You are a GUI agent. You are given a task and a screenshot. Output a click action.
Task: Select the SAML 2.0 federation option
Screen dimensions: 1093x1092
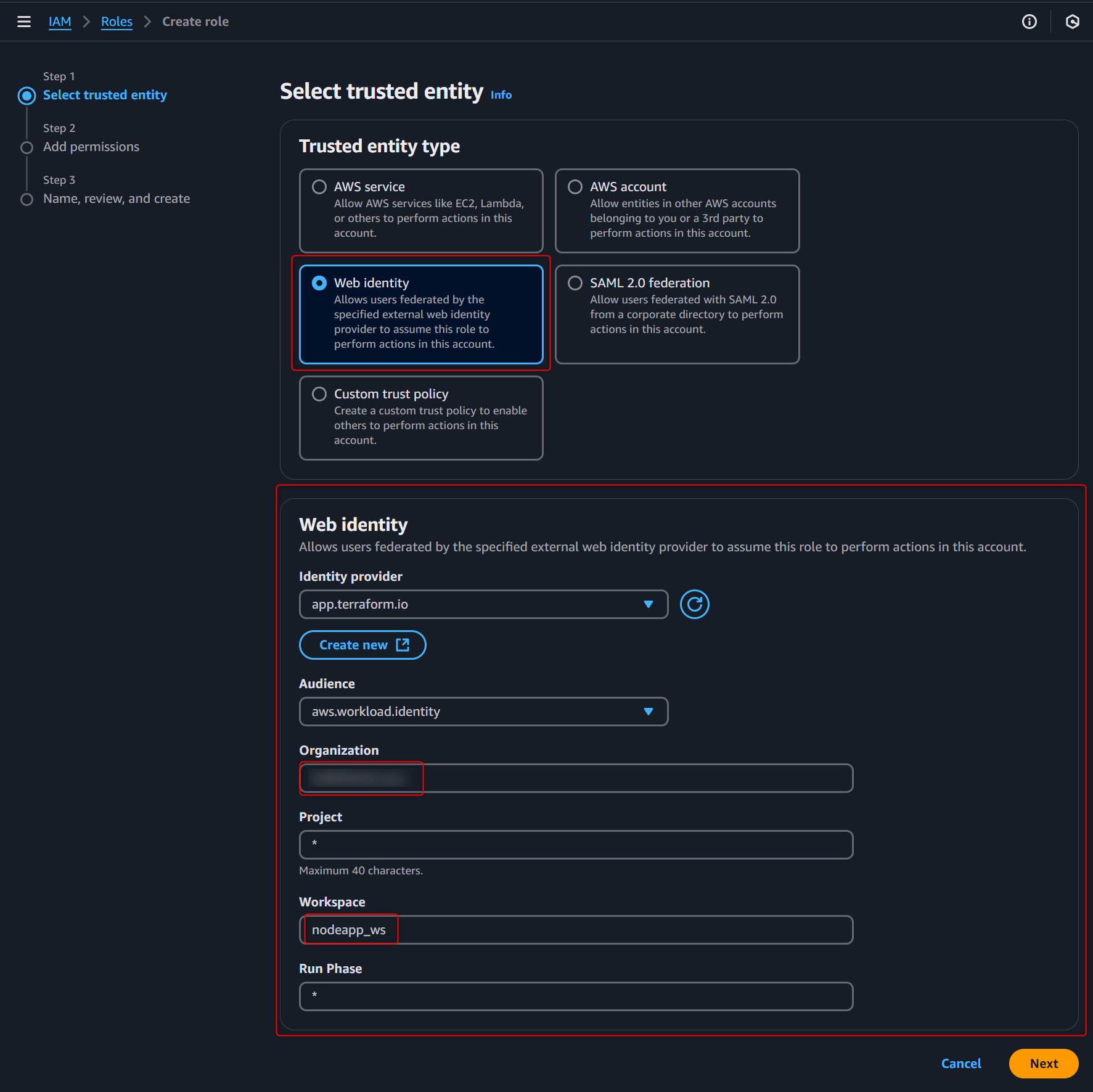575,283
